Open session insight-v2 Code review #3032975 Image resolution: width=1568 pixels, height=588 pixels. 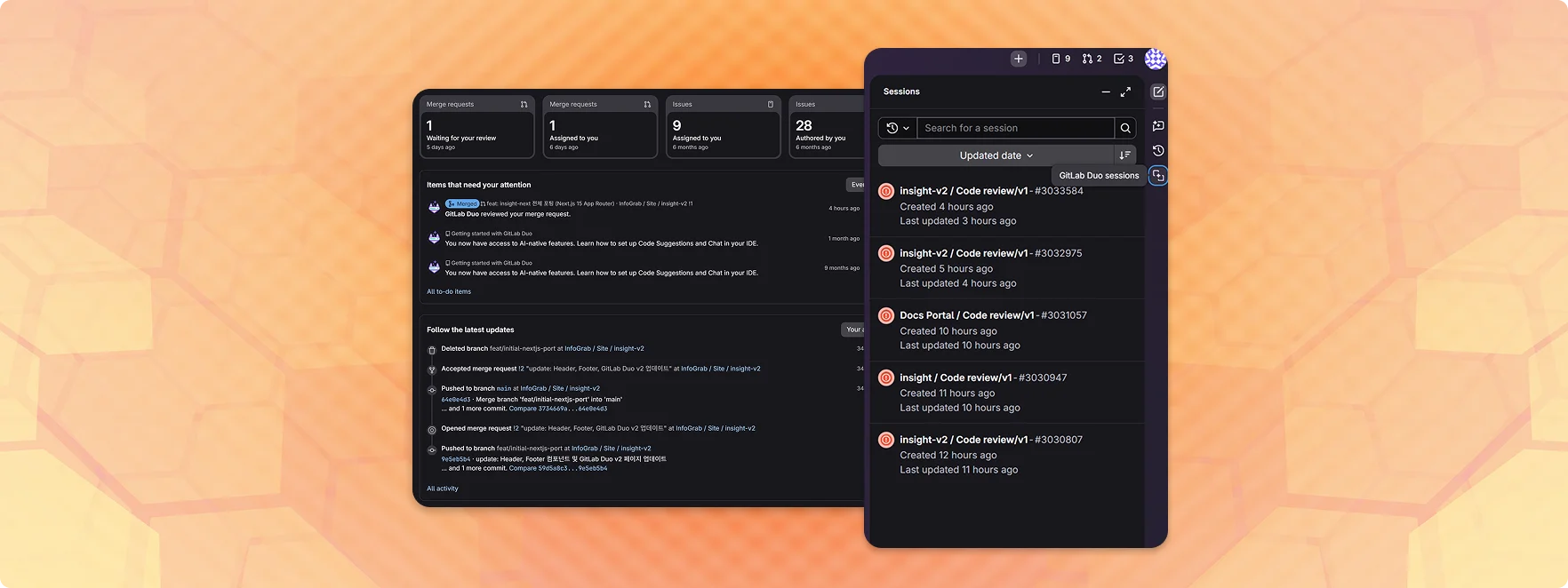pyautogui.click(x=991, y=253)
